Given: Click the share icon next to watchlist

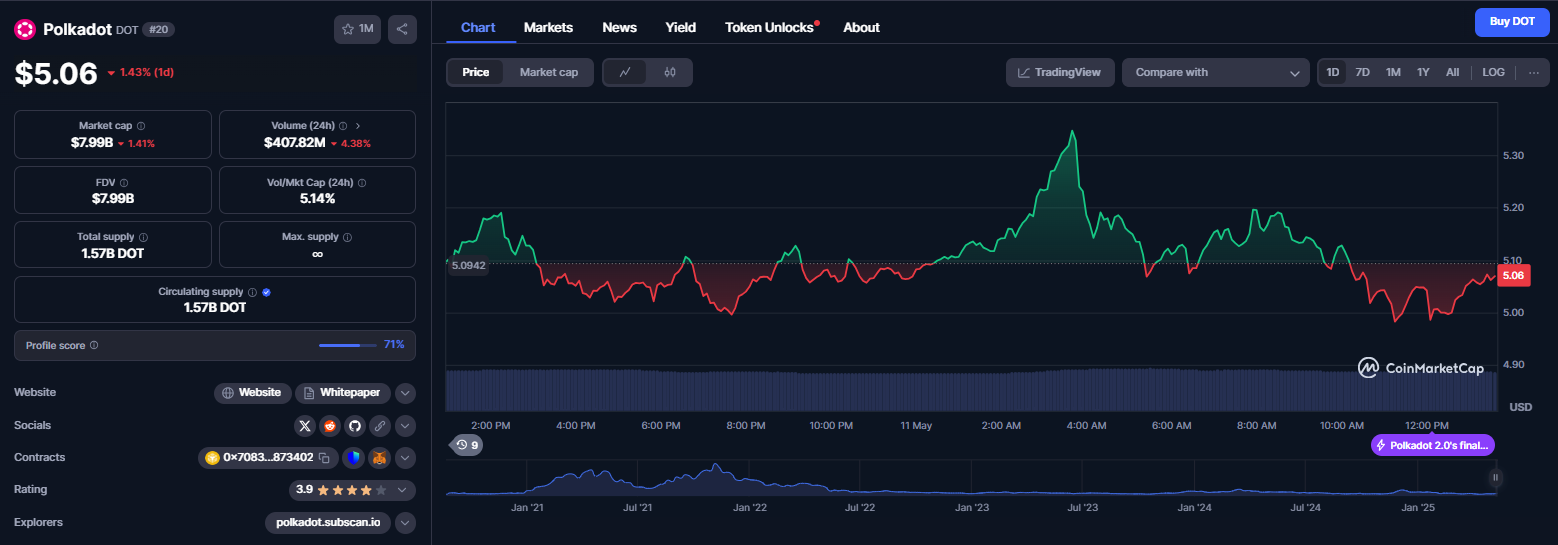Looking at the screenshot, I should [402, 29].
